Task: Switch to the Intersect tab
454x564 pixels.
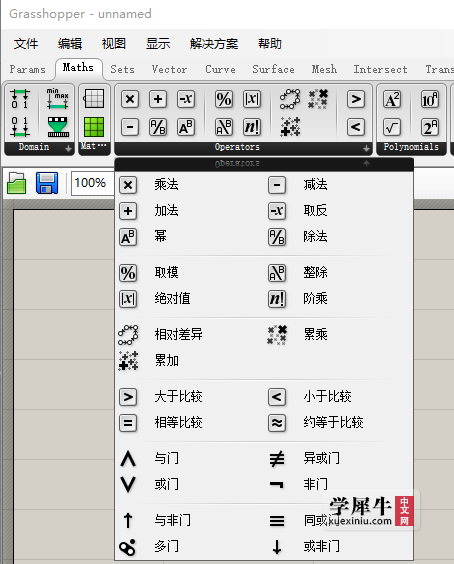Action: coord(381,69)
